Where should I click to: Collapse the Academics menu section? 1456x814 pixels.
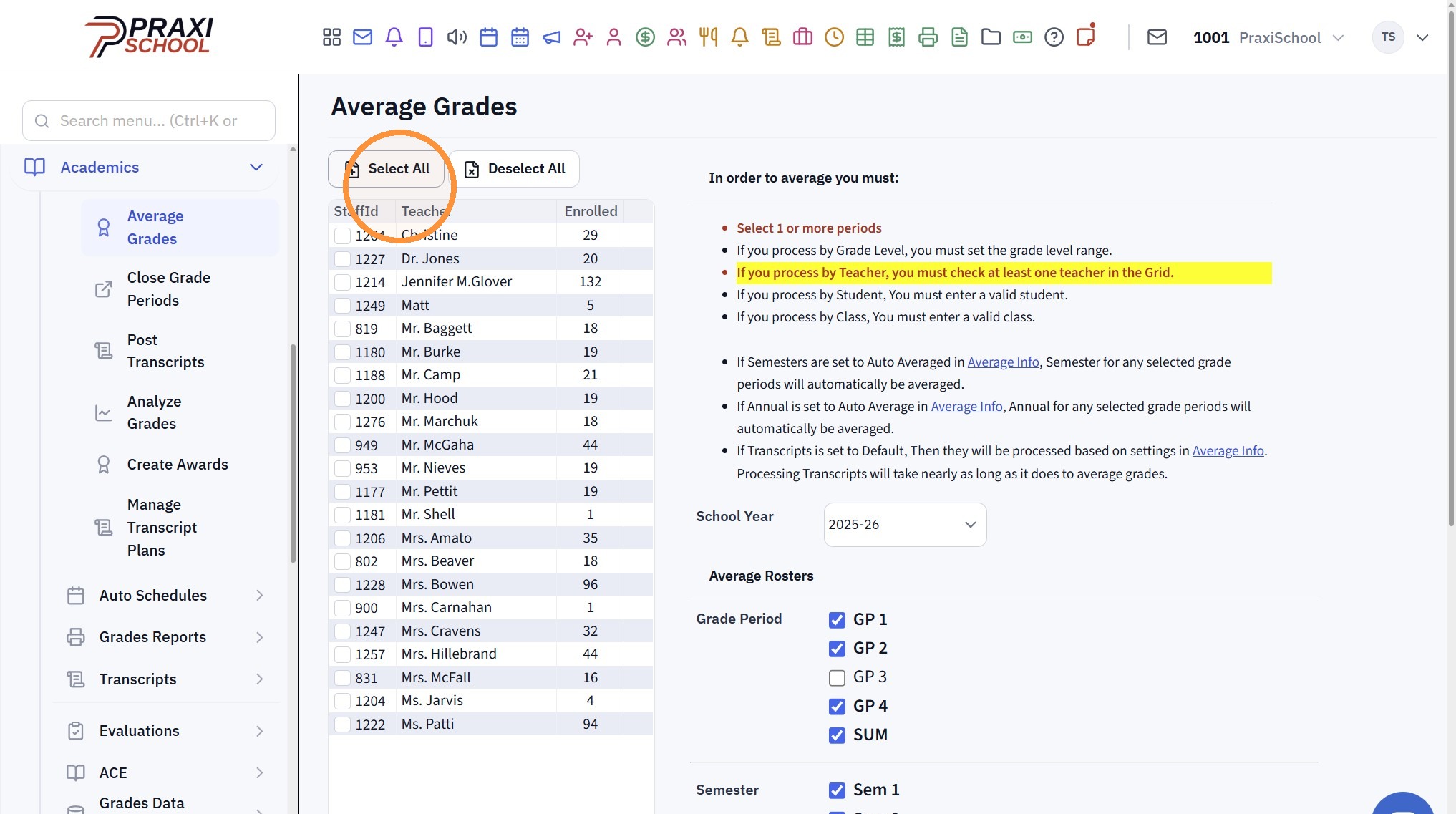256,168
